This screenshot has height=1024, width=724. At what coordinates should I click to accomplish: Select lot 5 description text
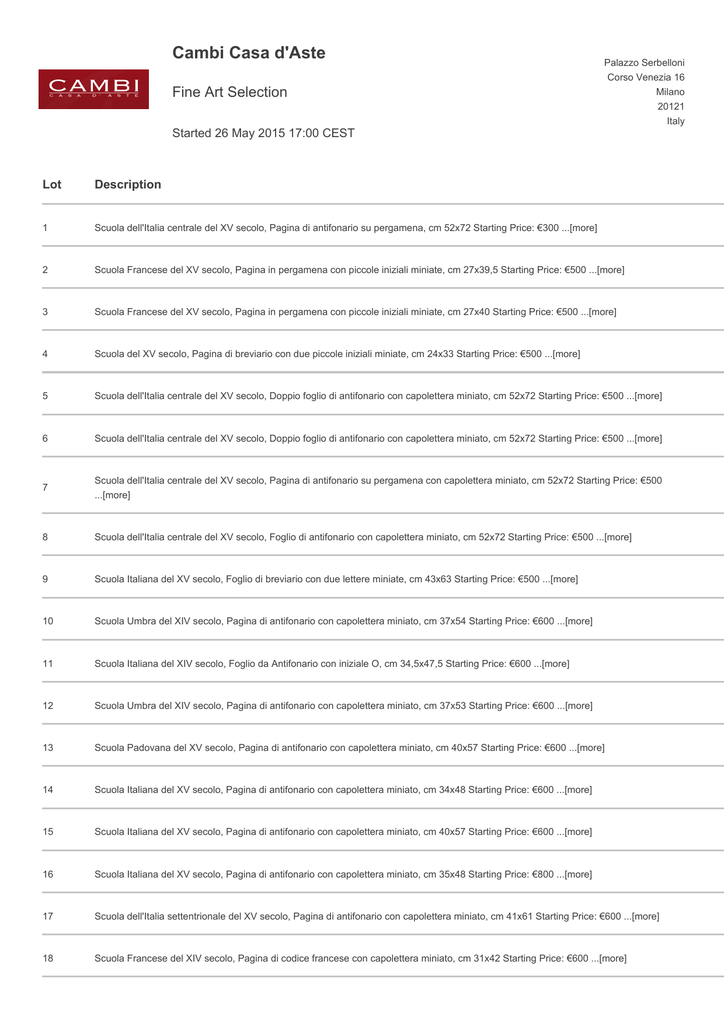[378, 396]
